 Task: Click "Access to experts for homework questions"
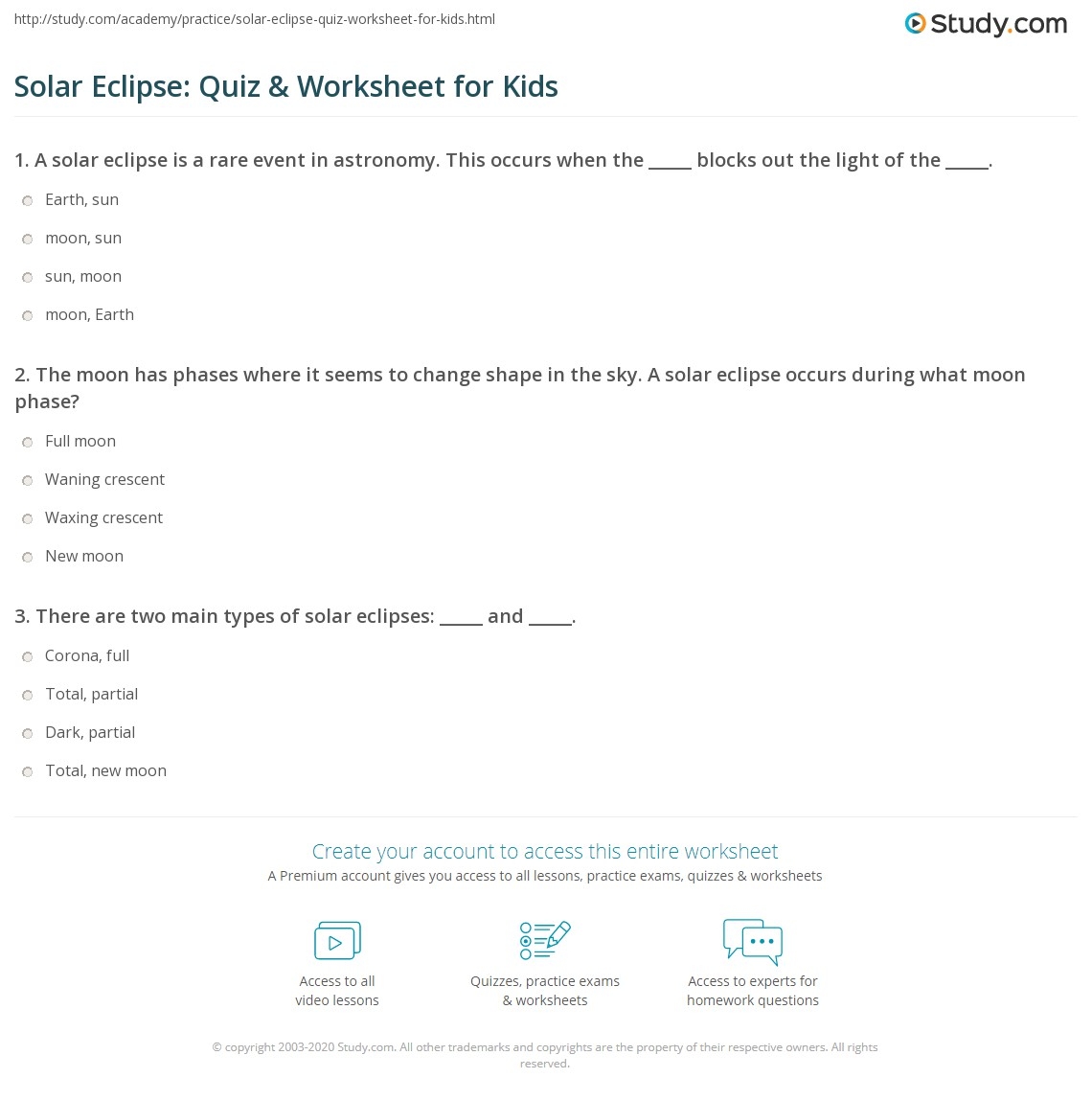click(x=753, y=991)
